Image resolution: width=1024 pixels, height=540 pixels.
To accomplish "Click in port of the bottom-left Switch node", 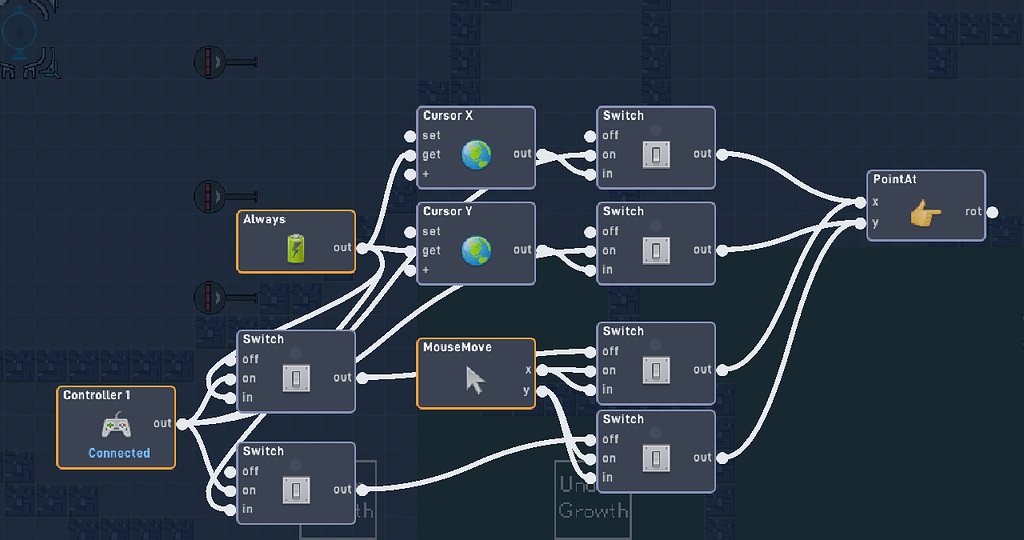I will click(229, 510).
